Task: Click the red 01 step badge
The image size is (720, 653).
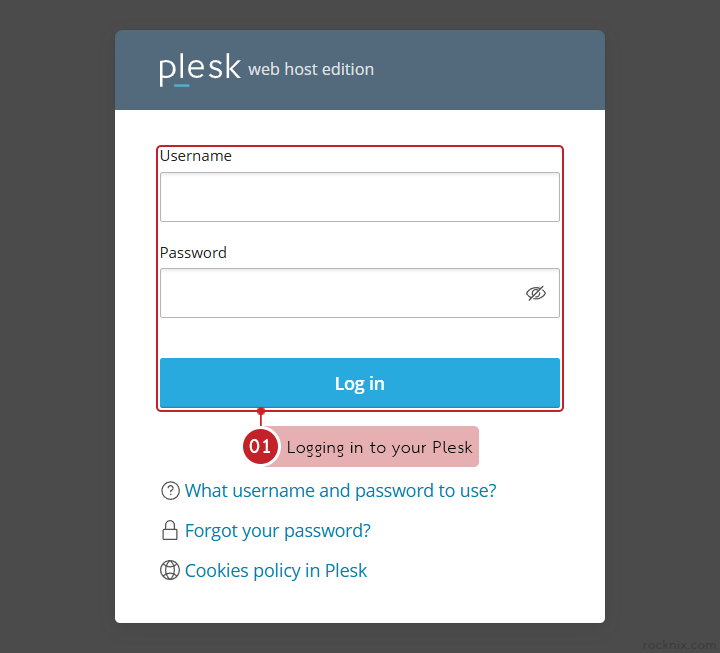Action: pos(261,447)
